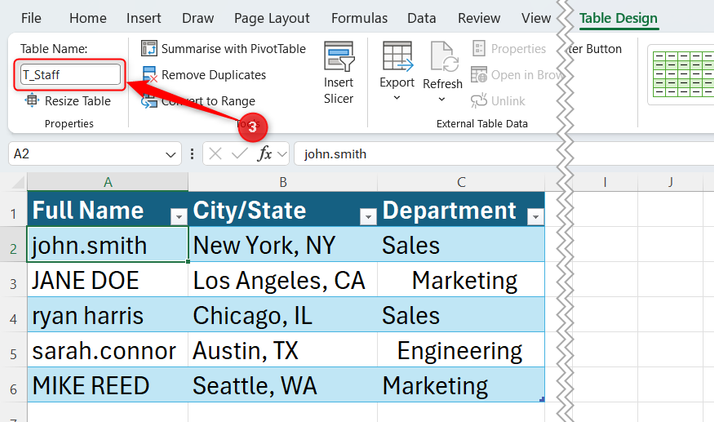Select column A header
Screen dimensions: 714x422
pos(107,182)
